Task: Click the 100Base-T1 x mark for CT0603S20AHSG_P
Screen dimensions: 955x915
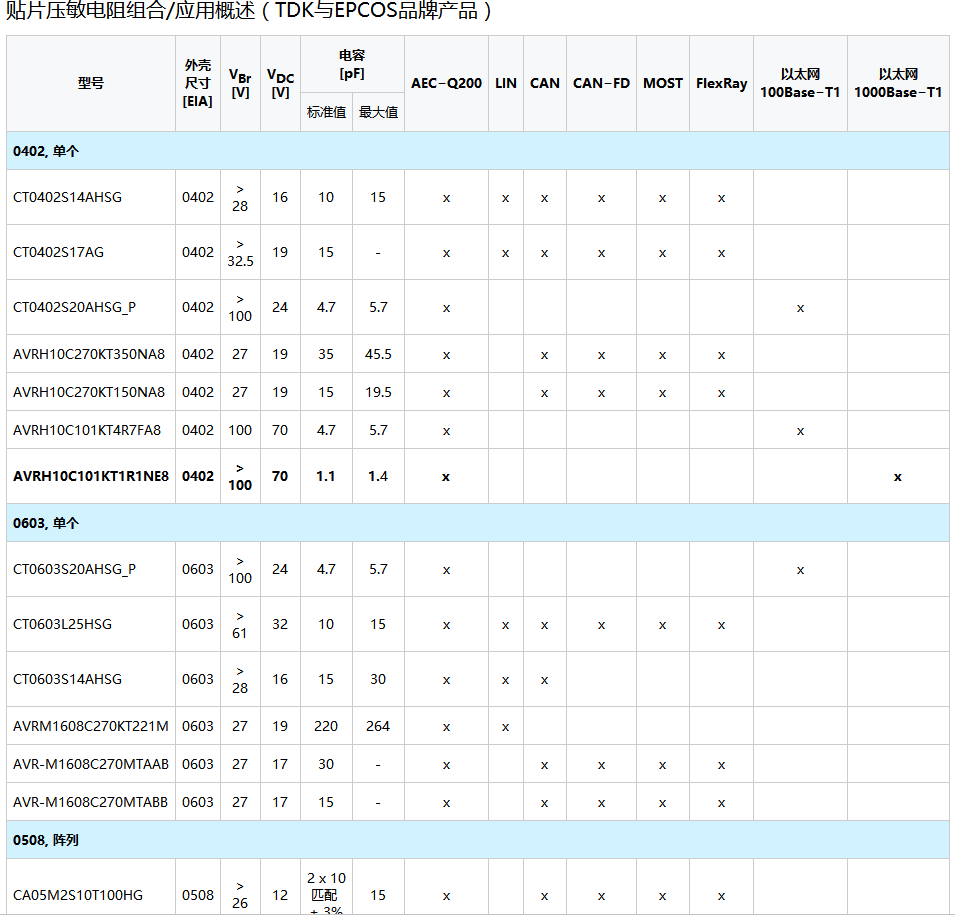Action: (800, 570)
